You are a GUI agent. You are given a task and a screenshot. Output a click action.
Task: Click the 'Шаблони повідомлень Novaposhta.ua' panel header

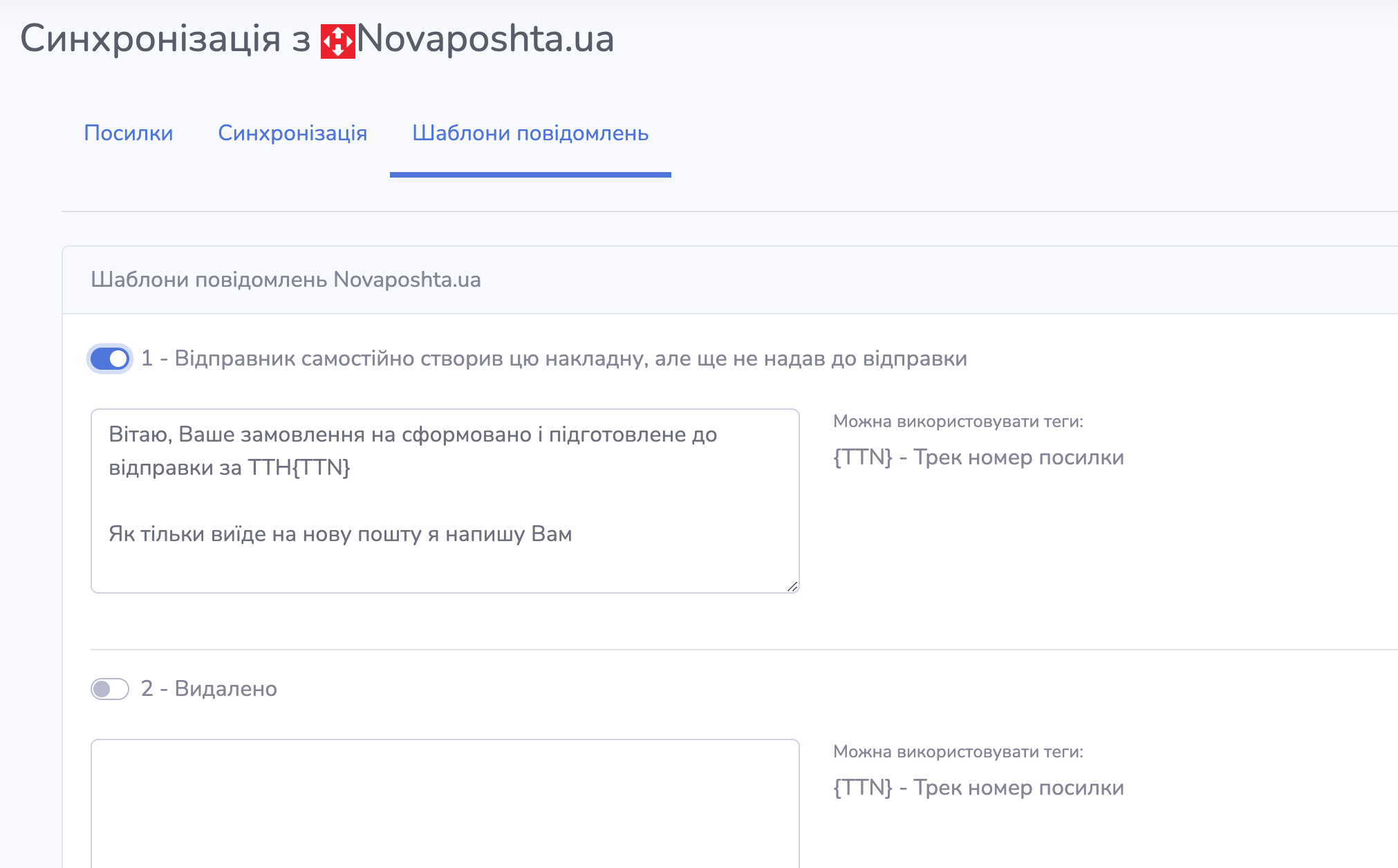coord(286,280)
